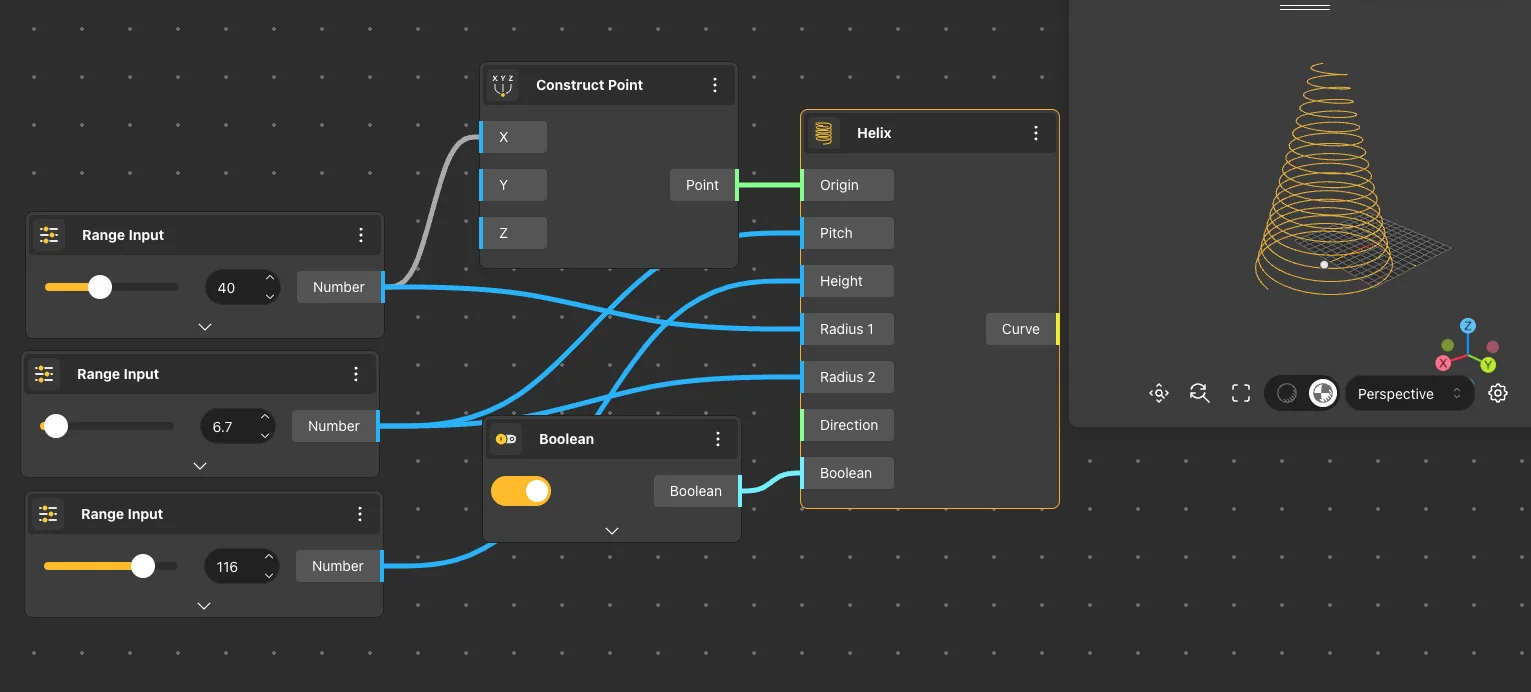
Task: Select the checkered material display mode
Action: (x=1322, y=394)
